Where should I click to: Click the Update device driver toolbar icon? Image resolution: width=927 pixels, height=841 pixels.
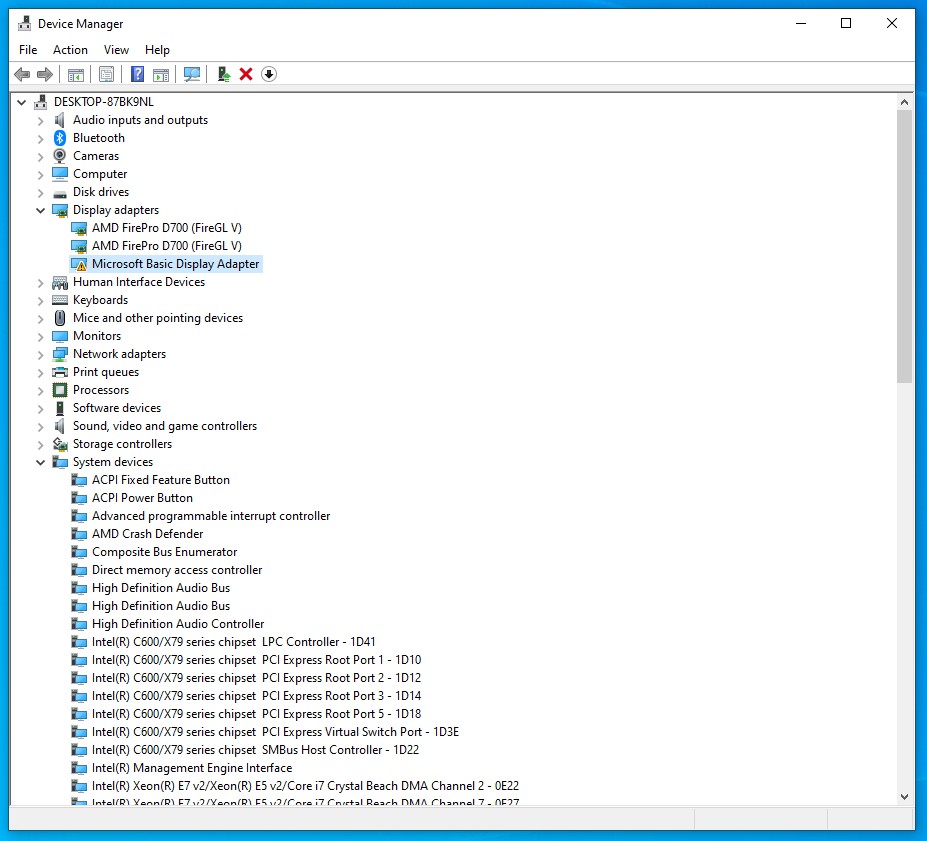tap(223, 74)
